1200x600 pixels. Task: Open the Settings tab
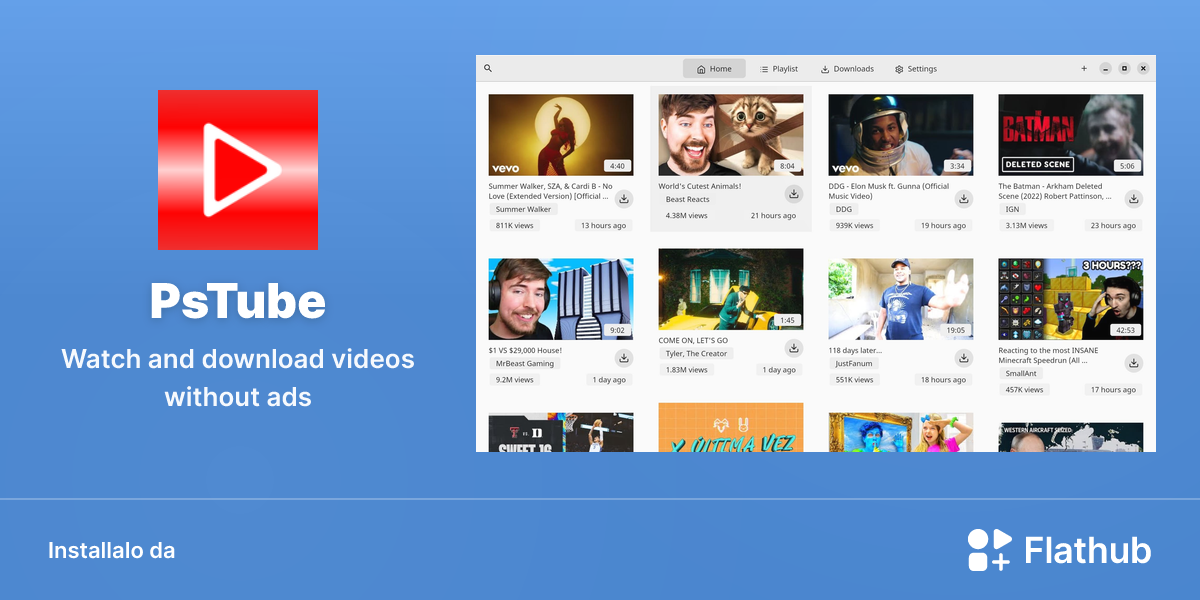click(x=916, y=69)
